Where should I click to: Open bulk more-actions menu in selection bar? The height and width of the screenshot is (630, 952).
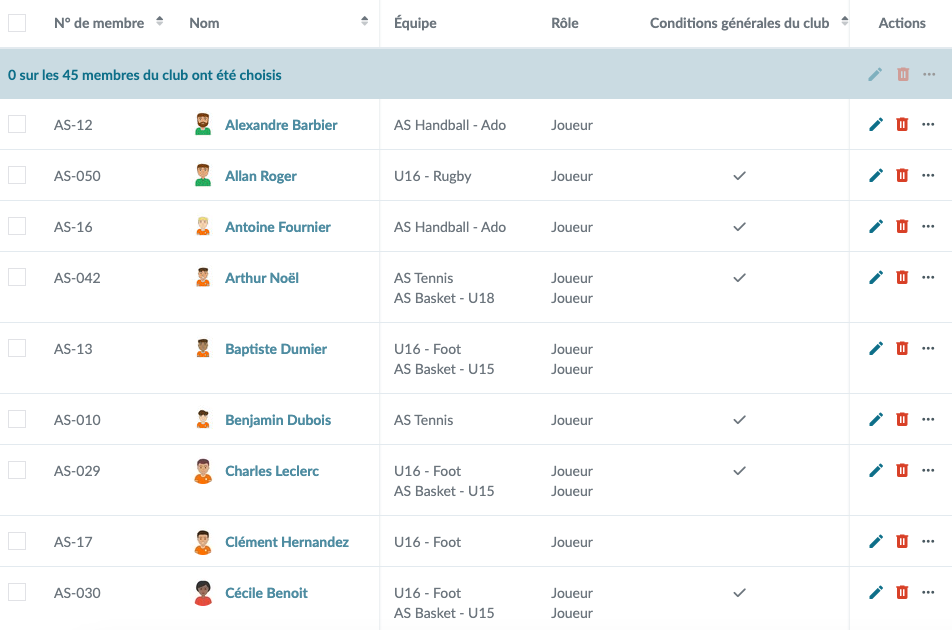pyautogui.click(x=929, y=75)
